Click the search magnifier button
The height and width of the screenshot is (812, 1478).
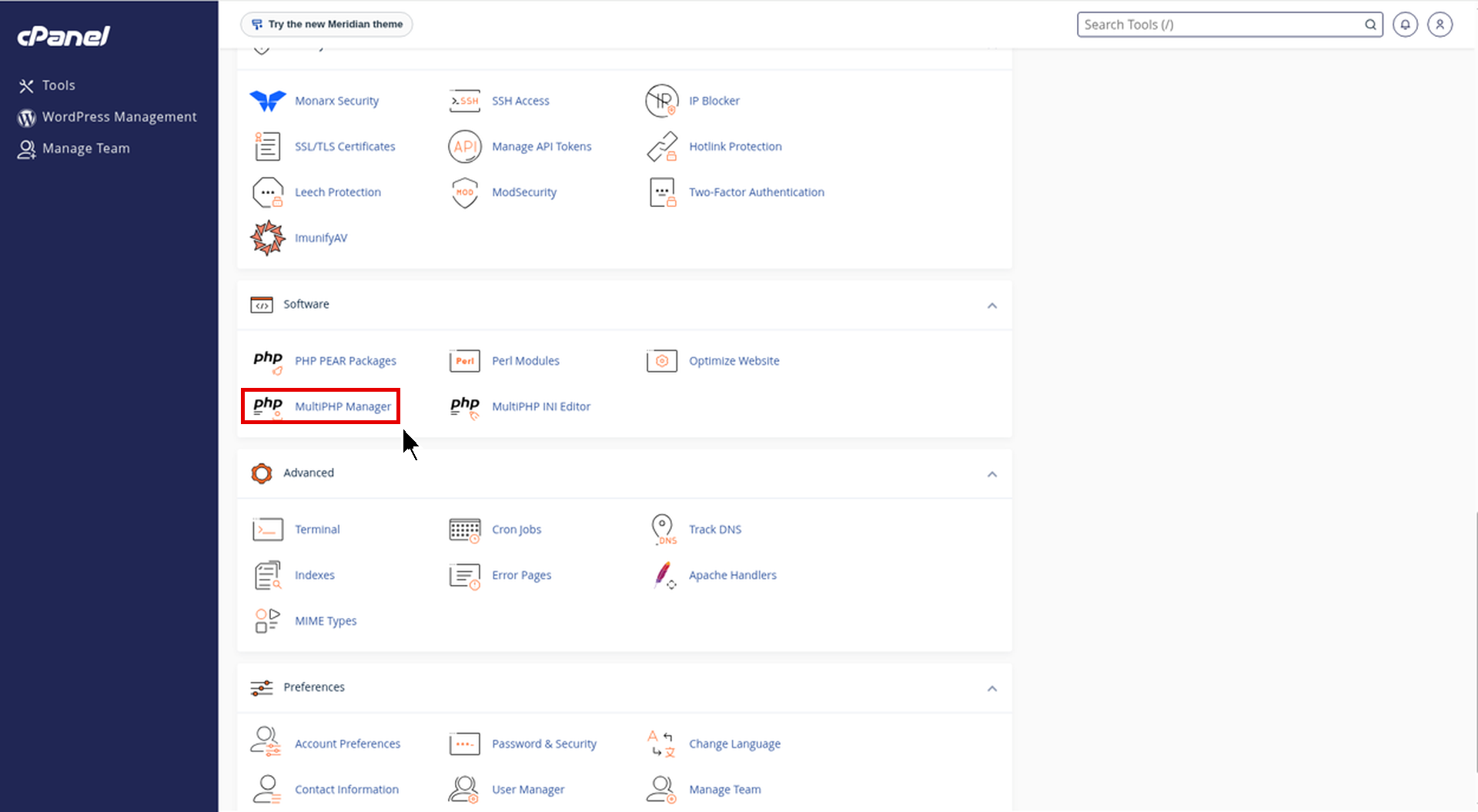pyautogui.click(x=1371, y=25)
